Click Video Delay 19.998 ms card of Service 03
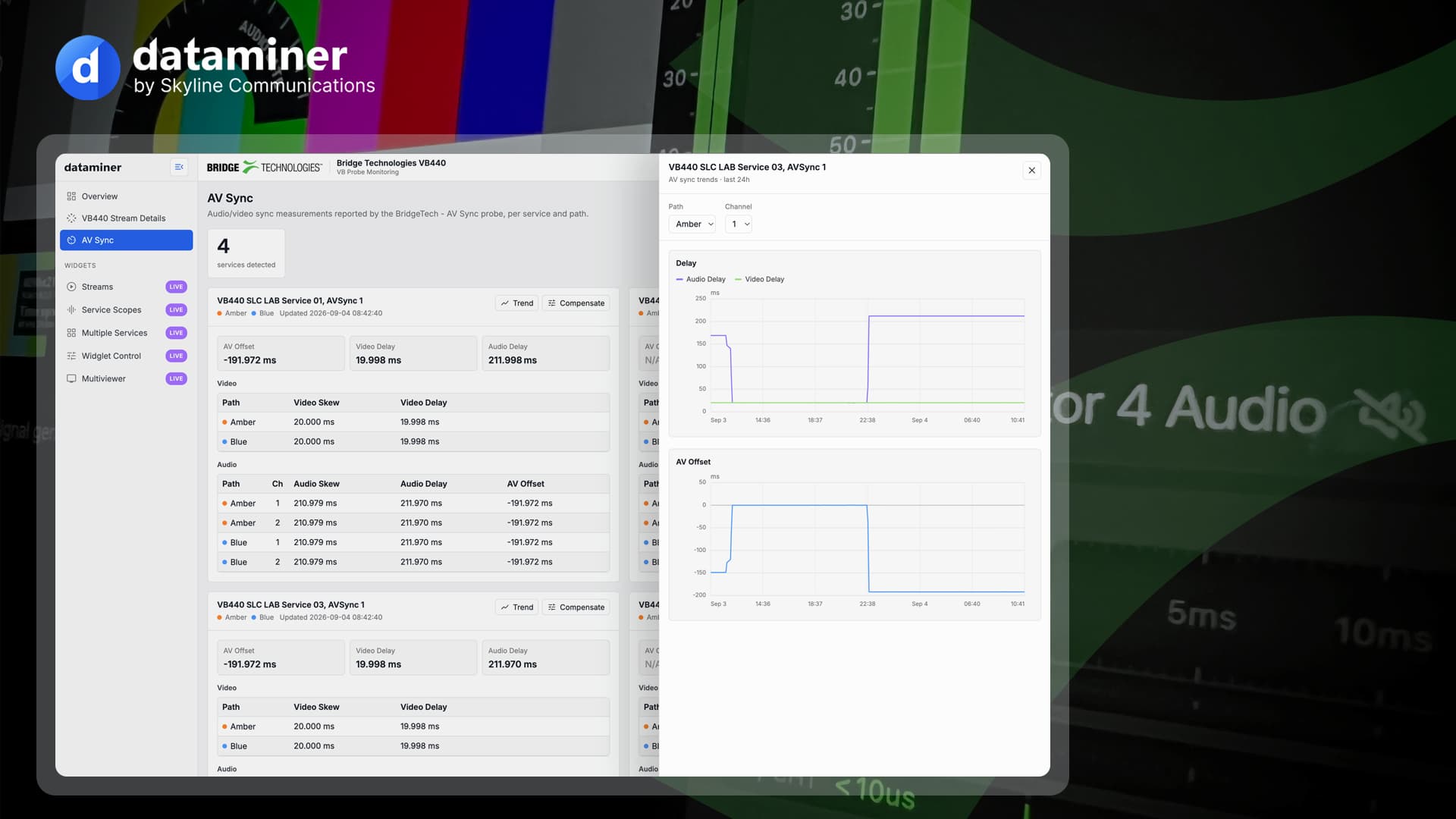 [413, 657]
